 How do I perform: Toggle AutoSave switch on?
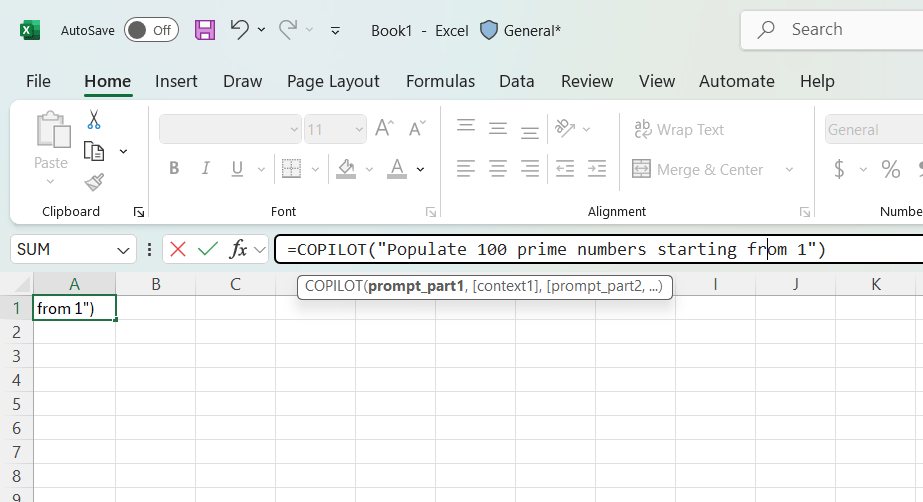click(x=151, y=30)
